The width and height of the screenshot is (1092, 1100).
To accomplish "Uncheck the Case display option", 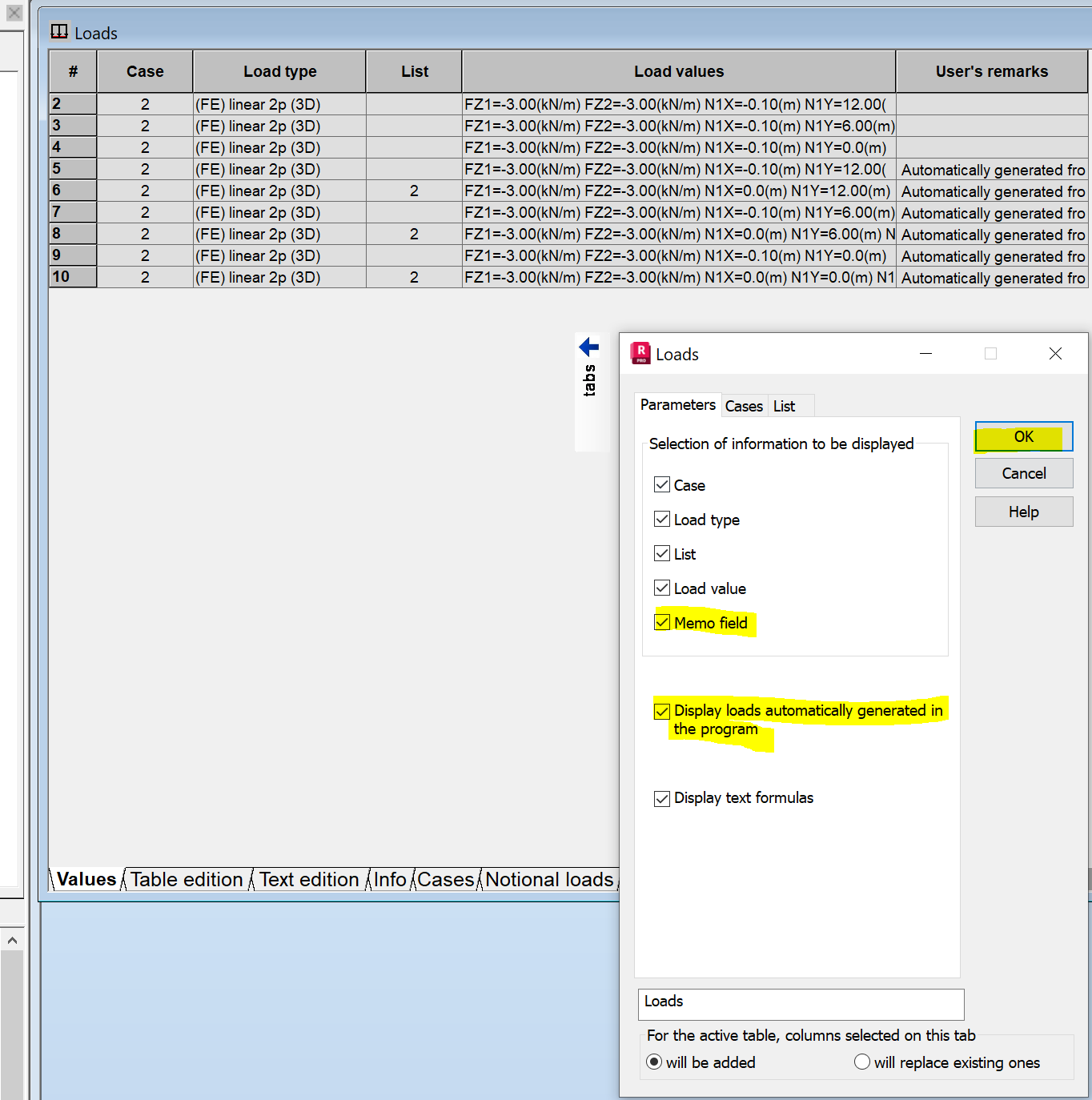I will 661,484.
